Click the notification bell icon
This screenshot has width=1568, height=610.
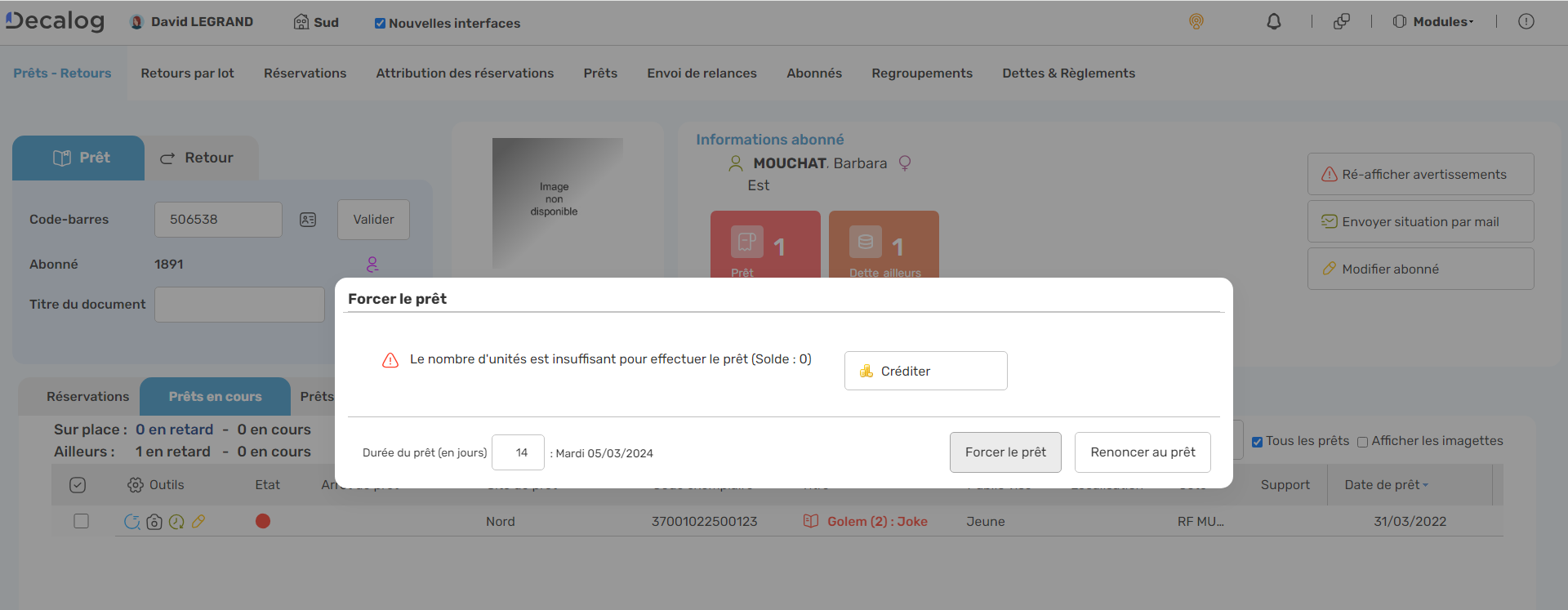pos(1273,22)
